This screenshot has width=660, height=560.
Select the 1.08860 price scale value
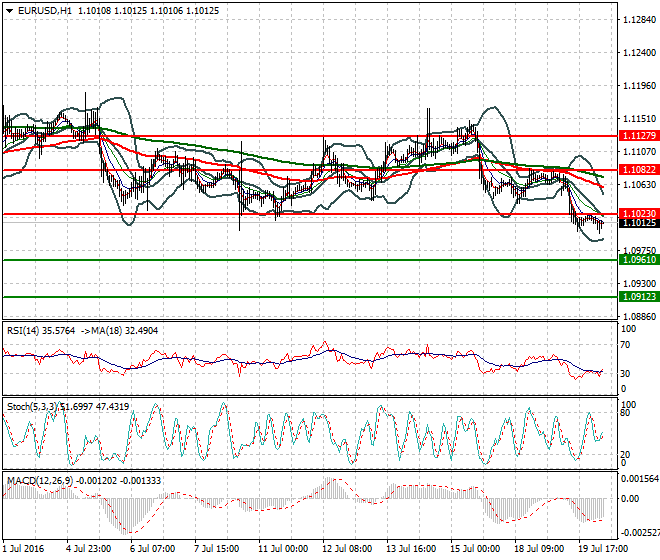(639, 316)
